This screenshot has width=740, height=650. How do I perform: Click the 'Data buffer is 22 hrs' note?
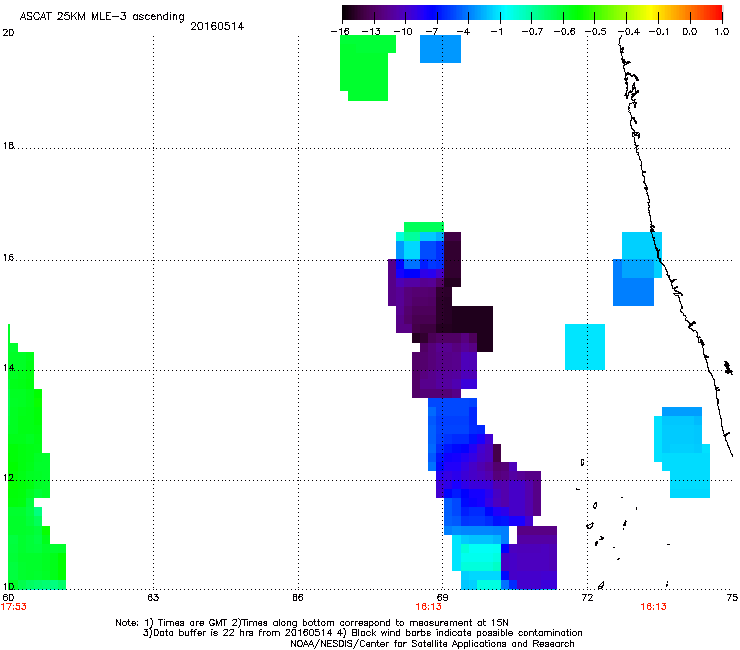click(362, 633)
